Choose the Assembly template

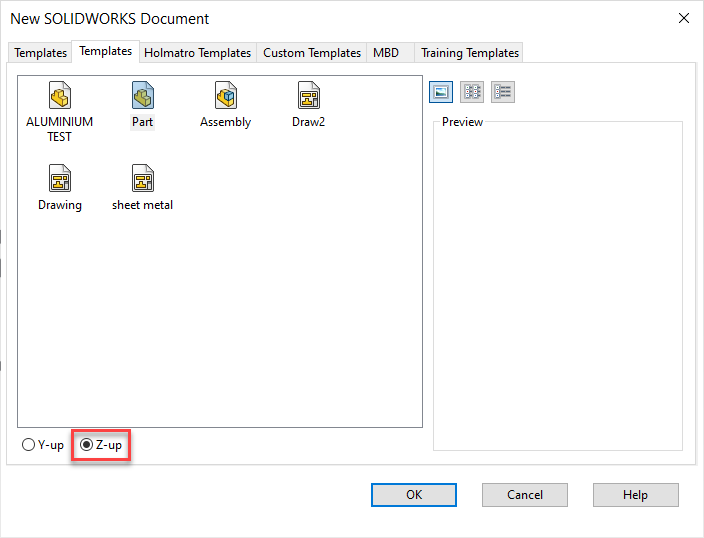[225, 97]
